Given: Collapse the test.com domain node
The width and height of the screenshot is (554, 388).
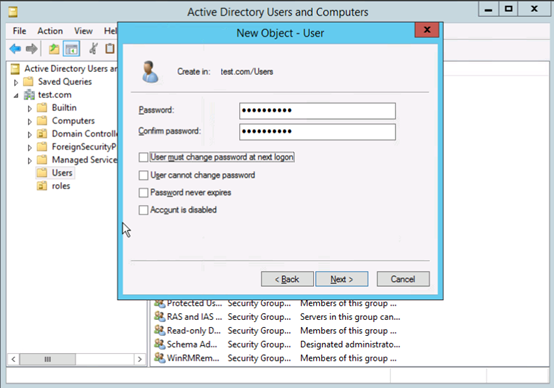Looking at the screenshot, I should [x=16, y=96].
